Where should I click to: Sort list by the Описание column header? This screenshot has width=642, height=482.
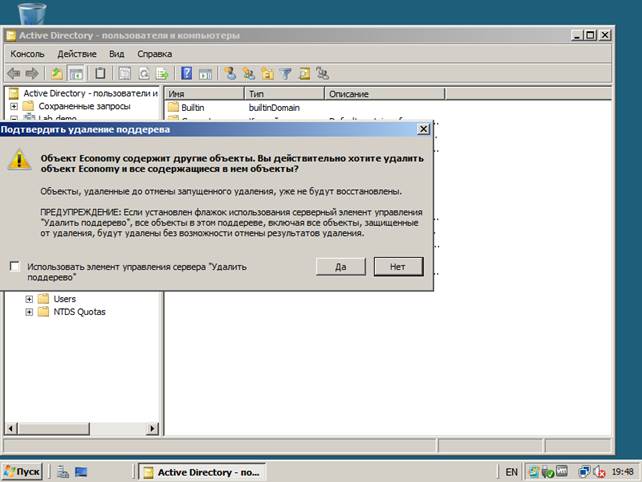click(x=385, y=94)
